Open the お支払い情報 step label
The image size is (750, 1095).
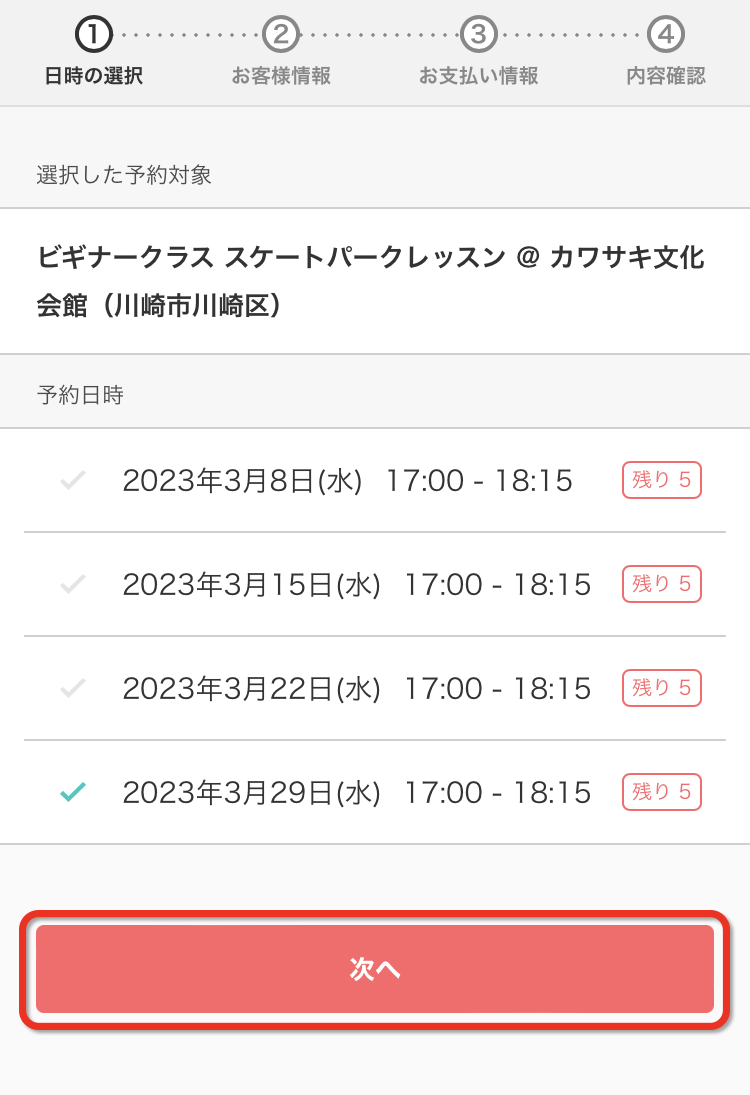478,75
